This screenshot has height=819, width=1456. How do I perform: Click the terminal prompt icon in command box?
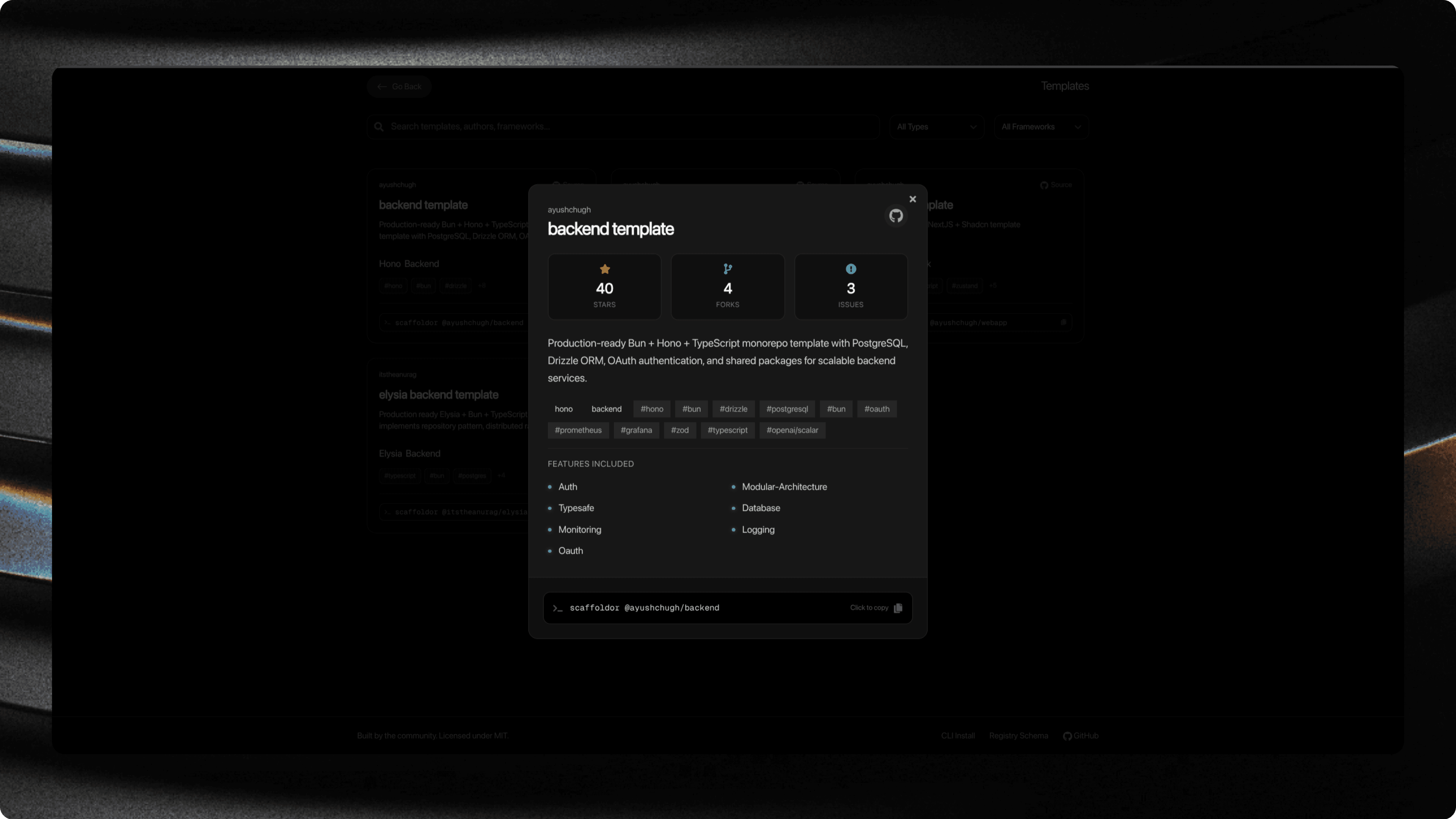coord(557,608)
